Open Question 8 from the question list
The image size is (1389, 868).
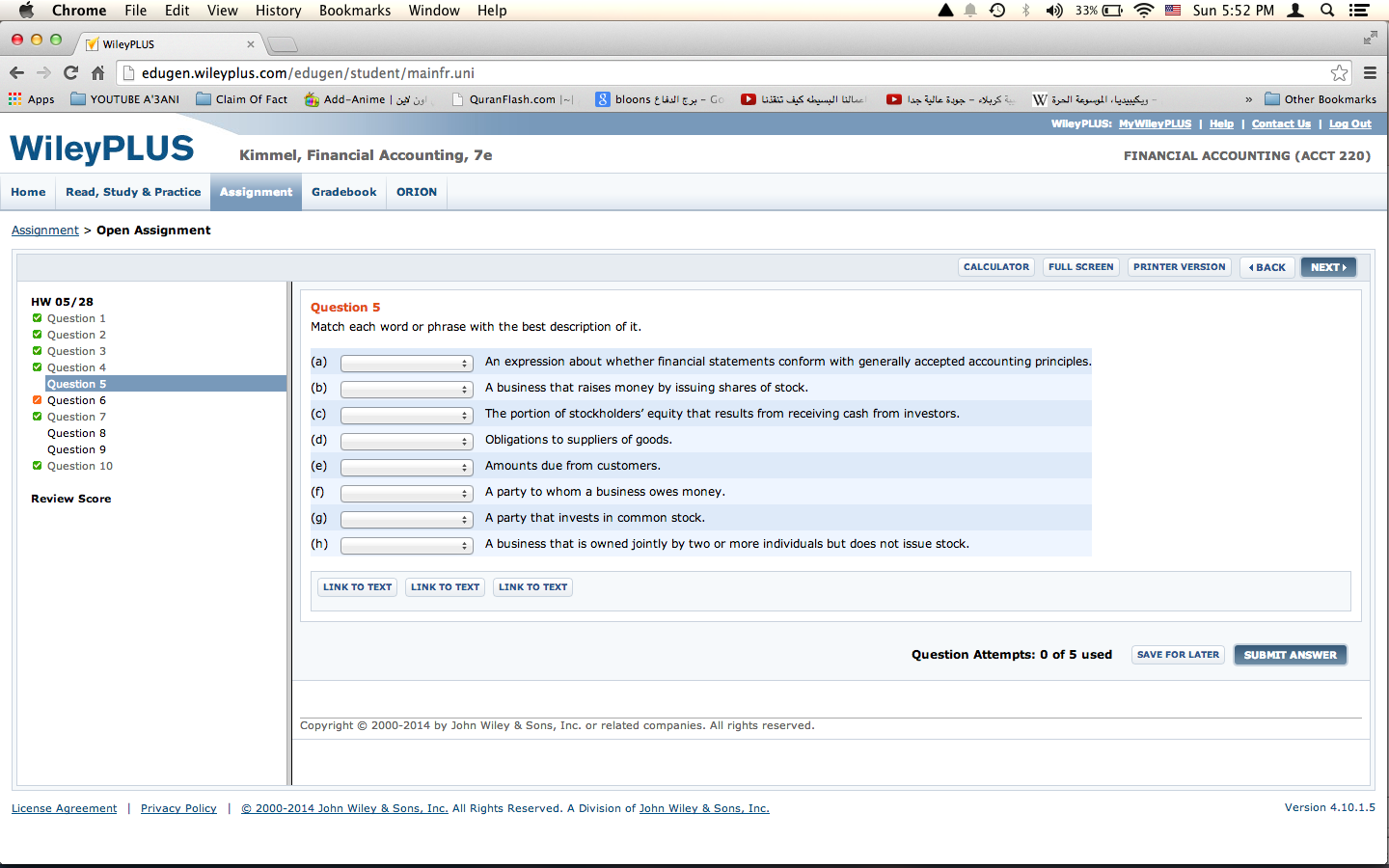click(76, 433)
